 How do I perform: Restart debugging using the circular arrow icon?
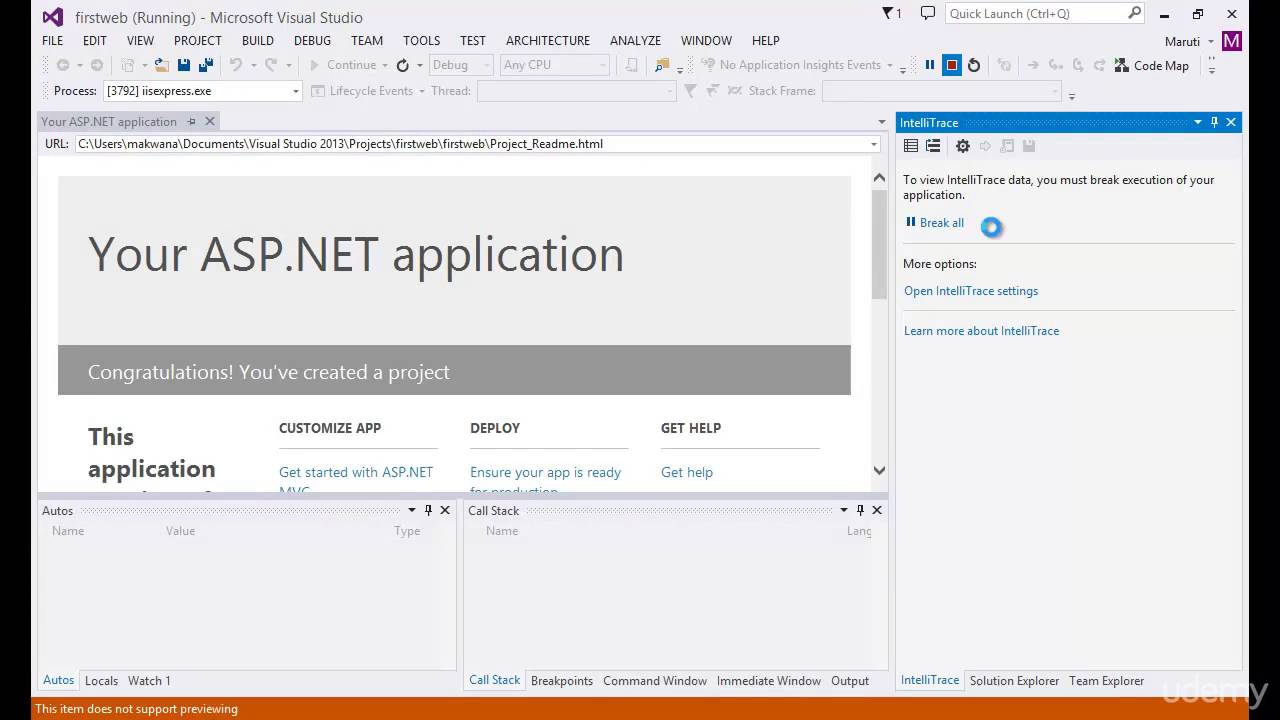click(974, 65)
